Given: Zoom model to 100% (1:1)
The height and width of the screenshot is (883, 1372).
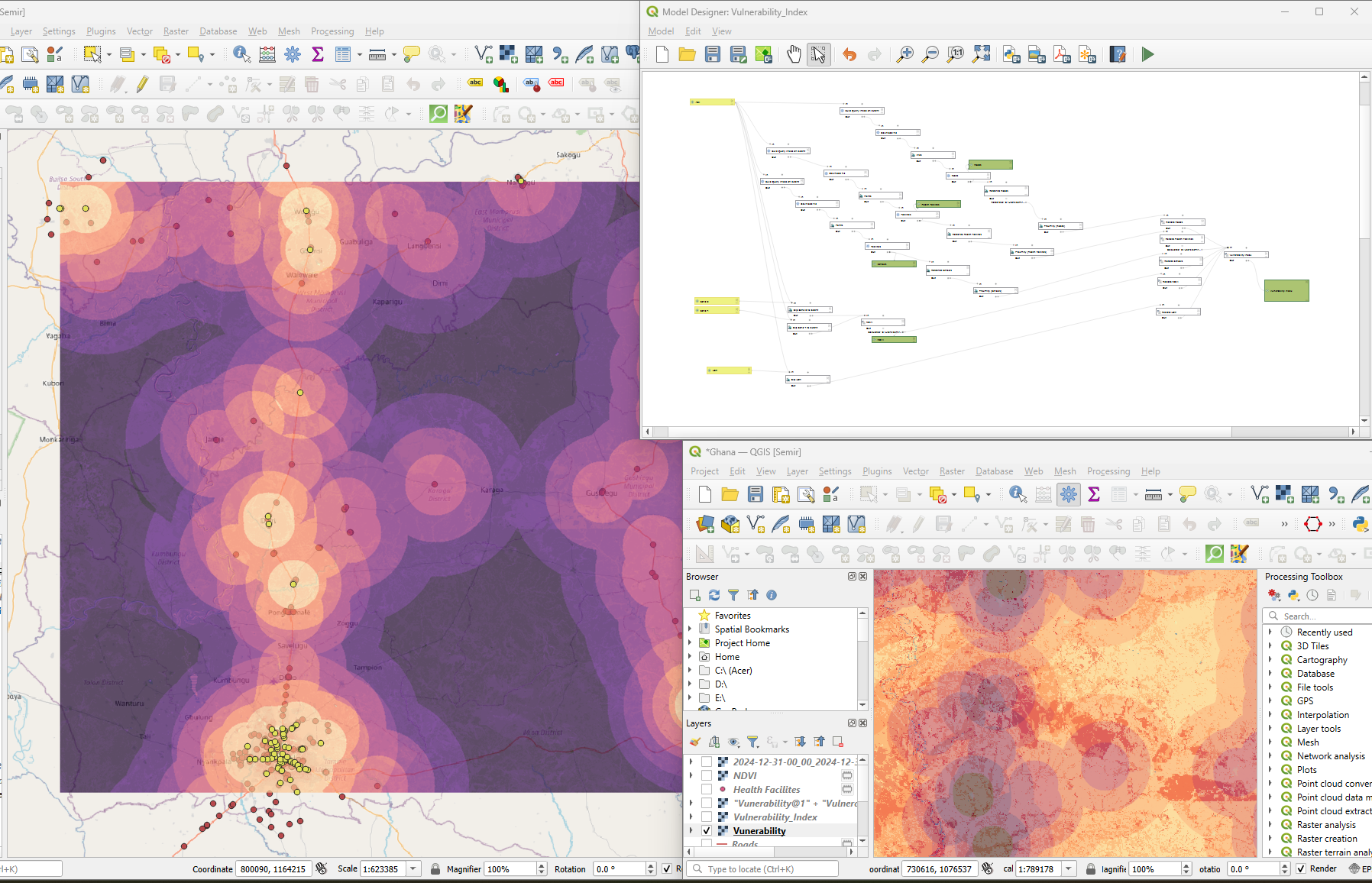Looking at the screenshot, I should (956, 54).
